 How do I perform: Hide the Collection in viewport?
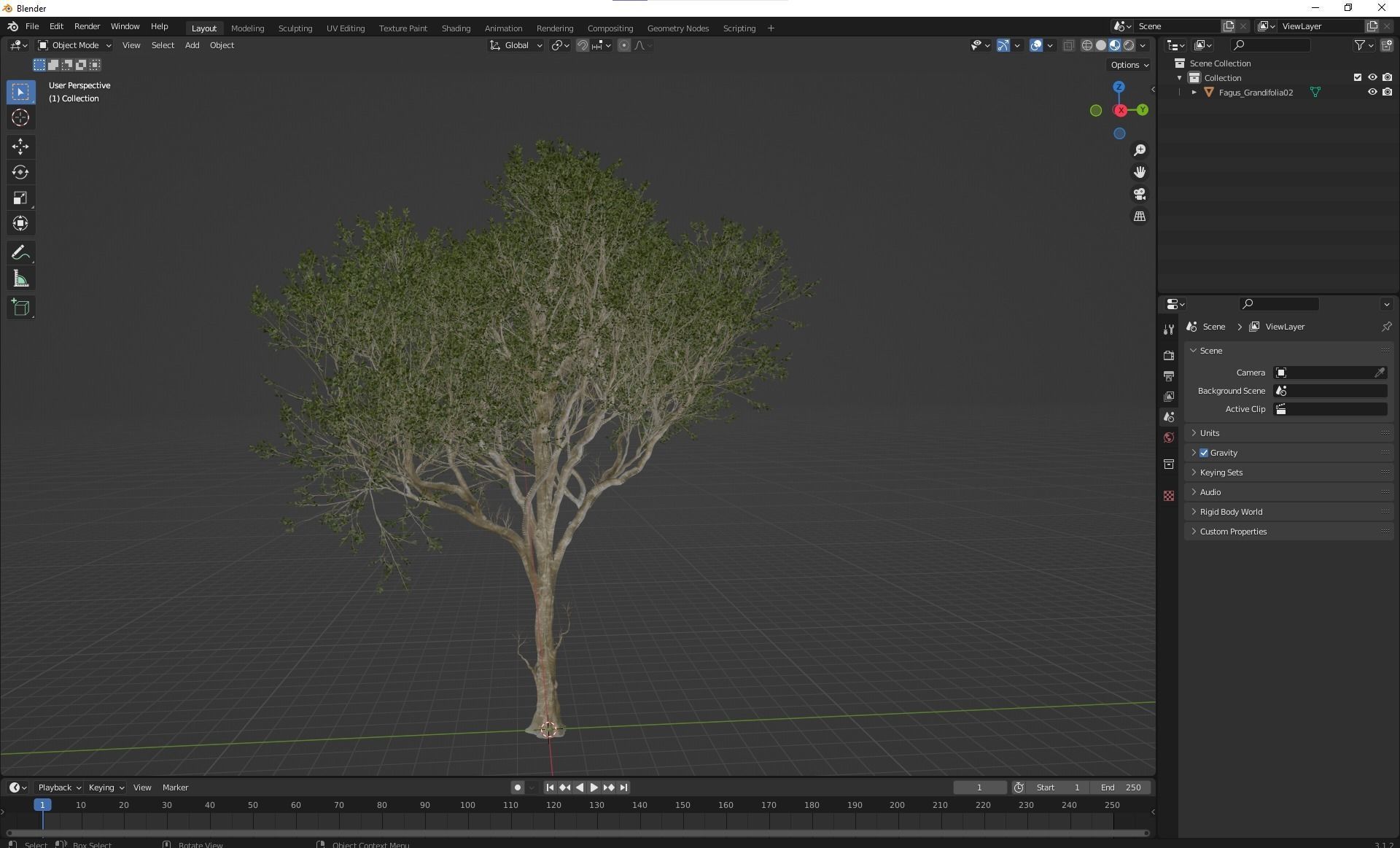(x=1372, y=77)
